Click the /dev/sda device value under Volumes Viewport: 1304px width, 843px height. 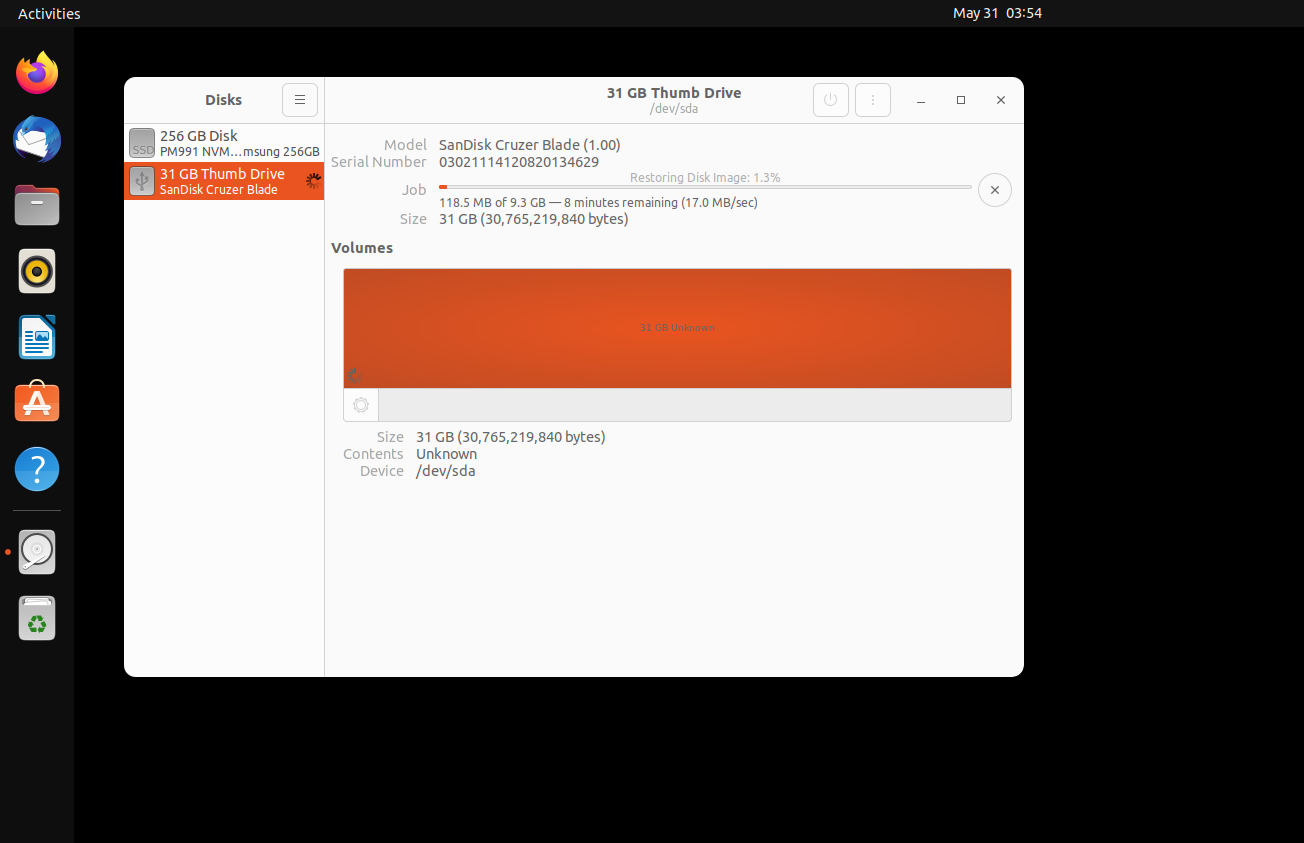pos(446,471)
